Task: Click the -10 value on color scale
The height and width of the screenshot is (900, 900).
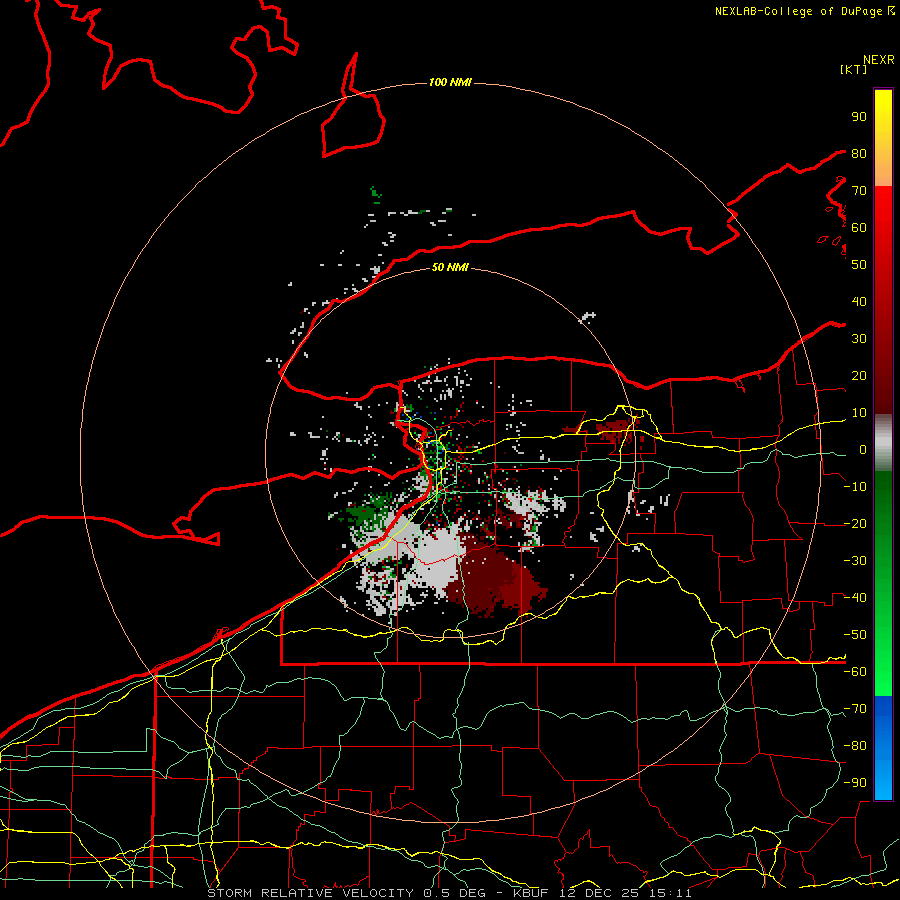Action: (855, 487)
